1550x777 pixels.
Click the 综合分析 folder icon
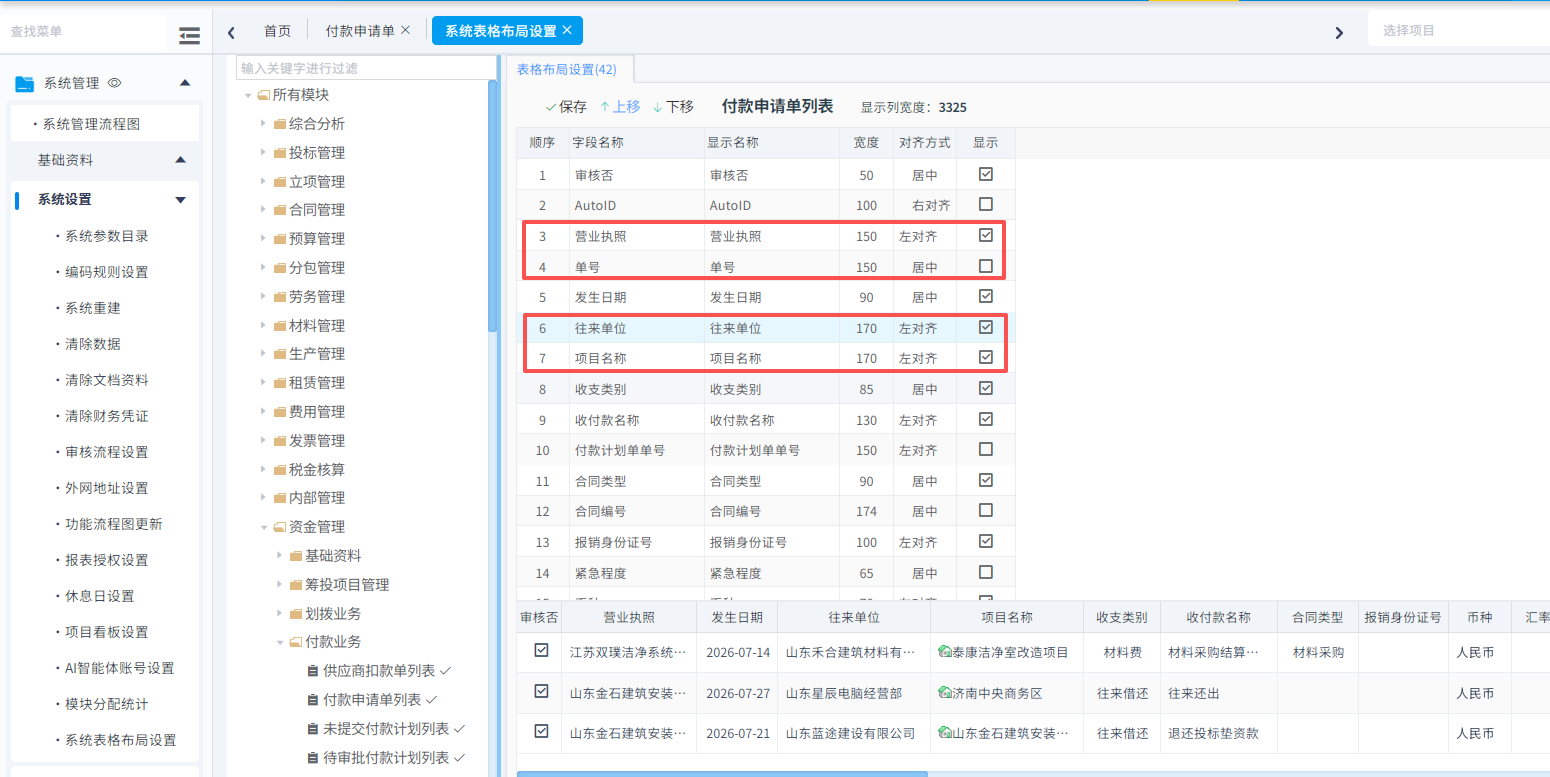click(x=280, y=124)
